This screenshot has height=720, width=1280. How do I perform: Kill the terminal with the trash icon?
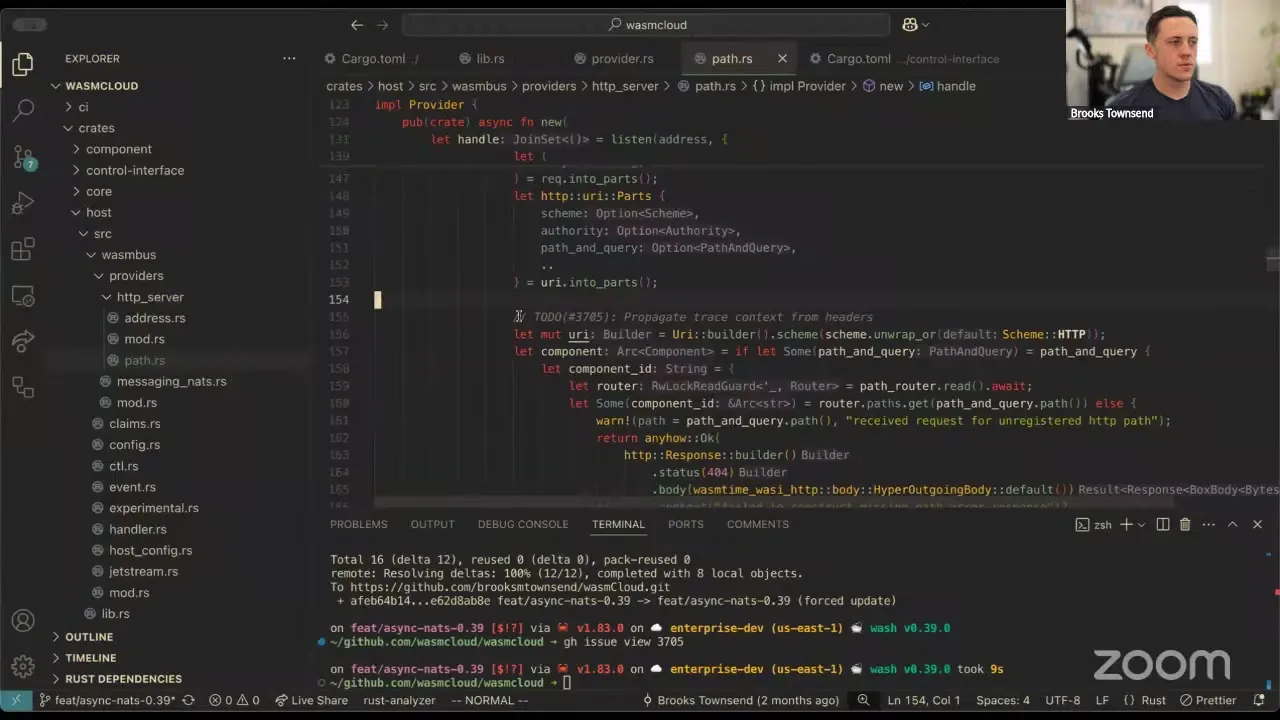coord(1185,524)
